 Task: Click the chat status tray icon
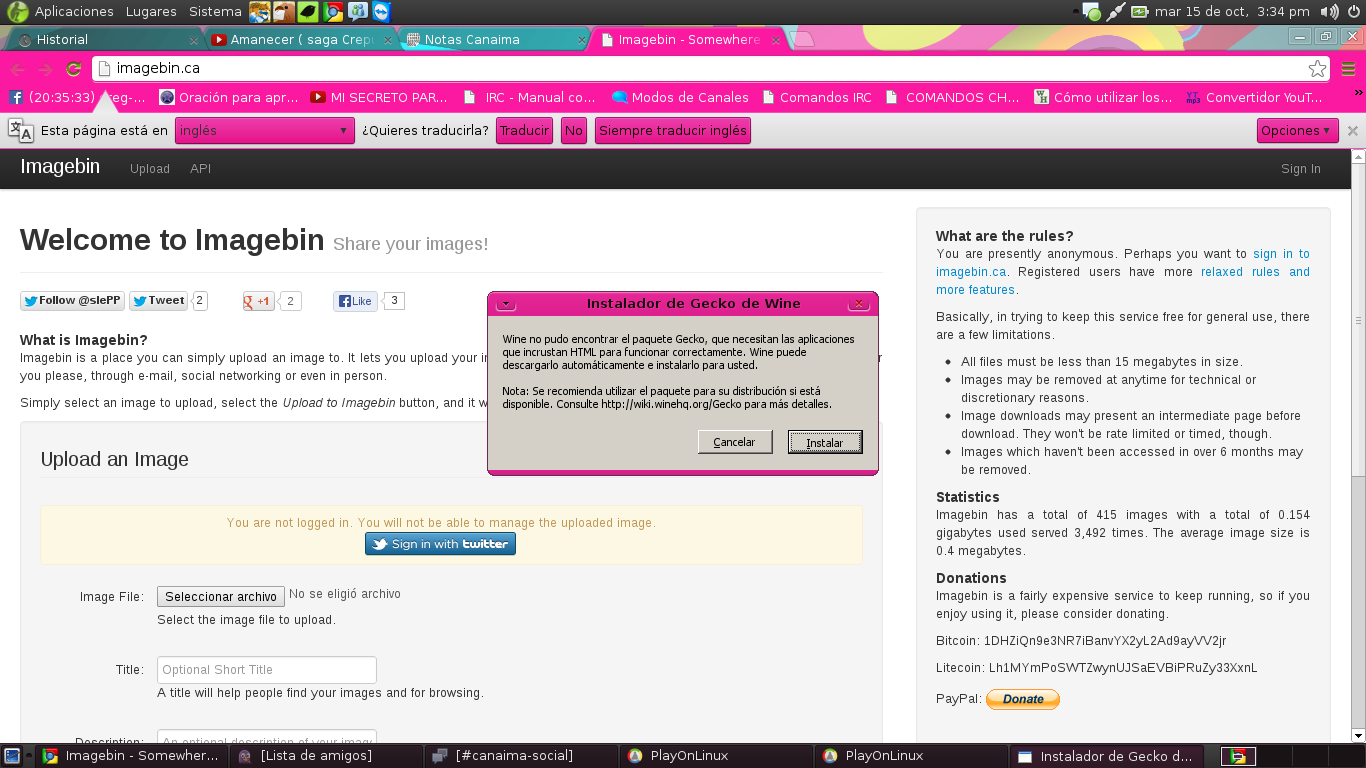point(1091,12)
